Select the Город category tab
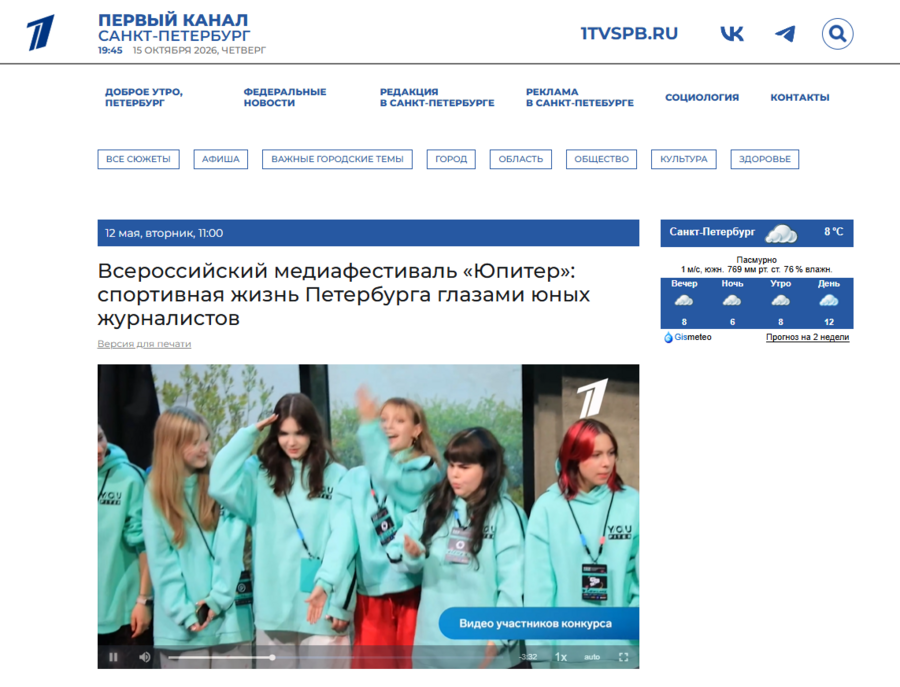 (451, 159)
